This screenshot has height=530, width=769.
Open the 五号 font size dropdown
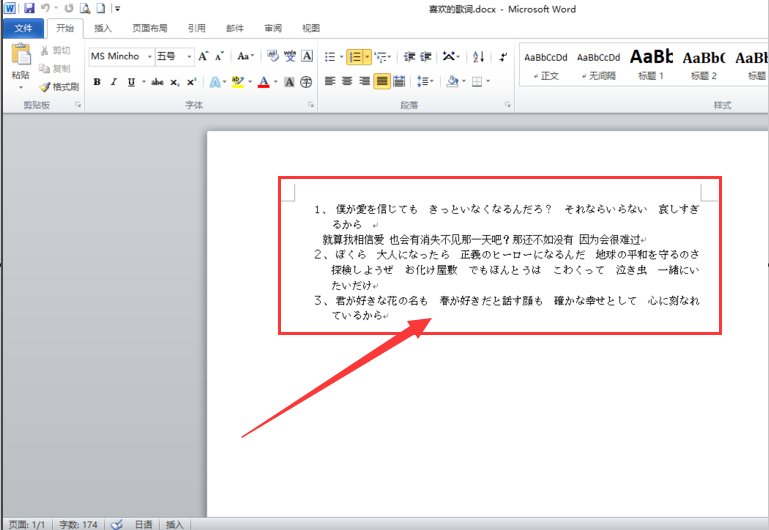(189, 57)
